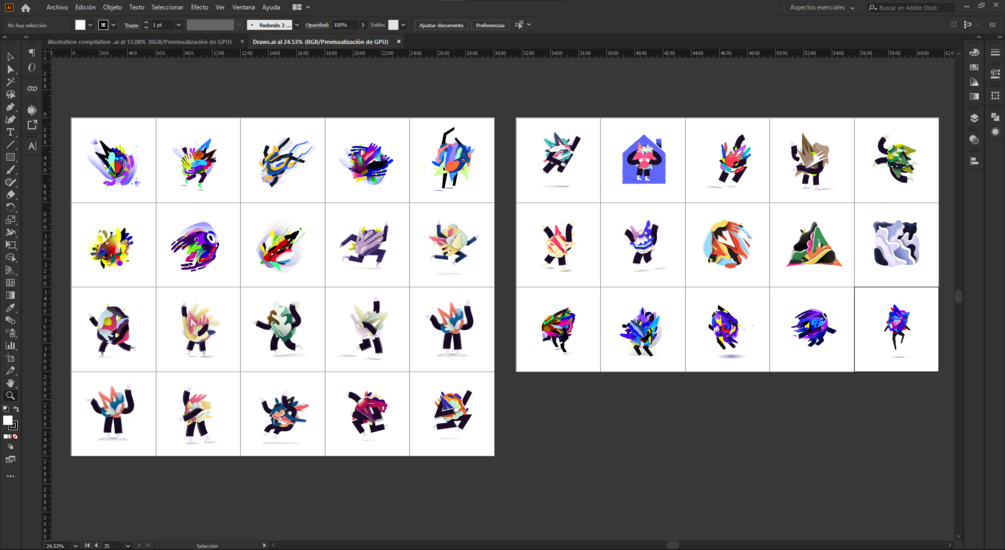This screenshot has width=1005, height=550.
Task: Open the Pathfinder panel icon
Action: pyautogui.click(x=995, y=117)
